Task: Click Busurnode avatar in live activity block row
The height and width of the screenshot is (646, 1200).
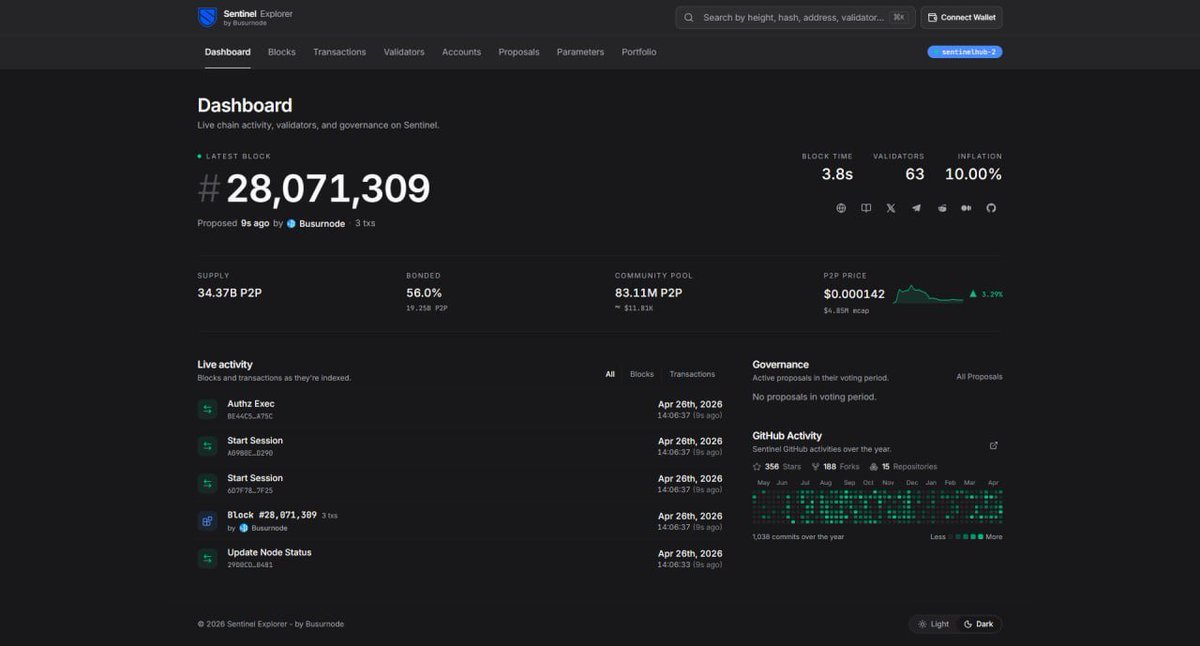Action: 243,528
